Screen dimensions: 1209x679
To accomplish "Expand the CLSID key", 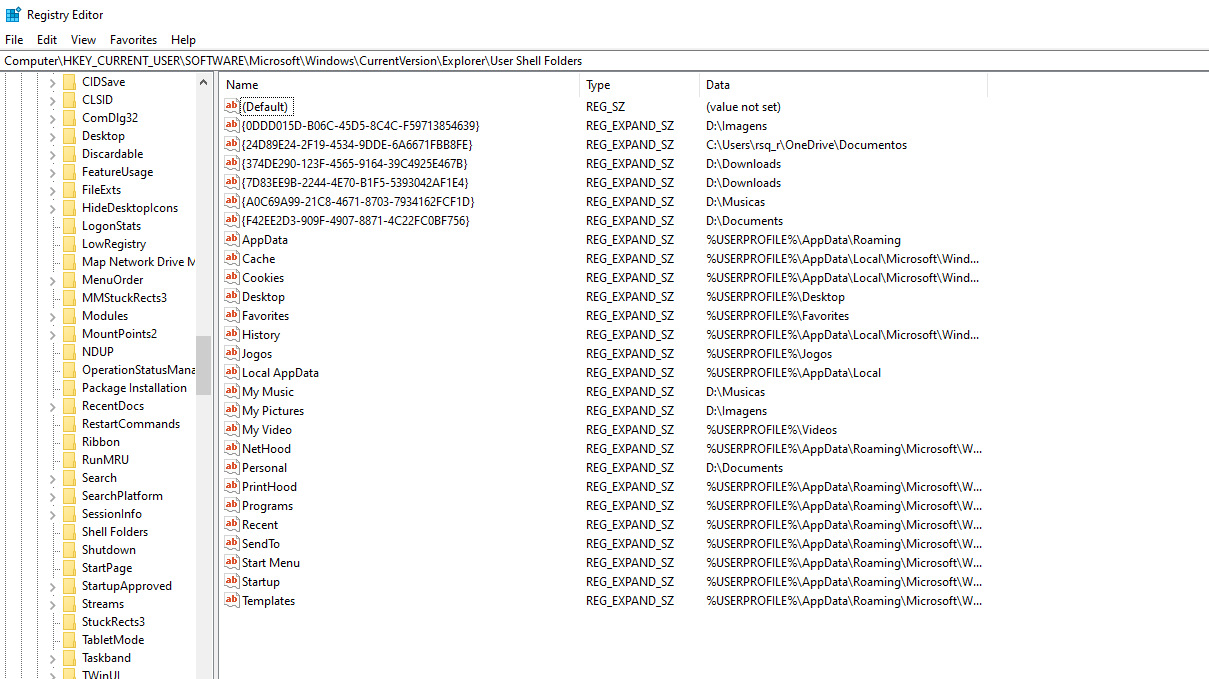I will (53, 100).
